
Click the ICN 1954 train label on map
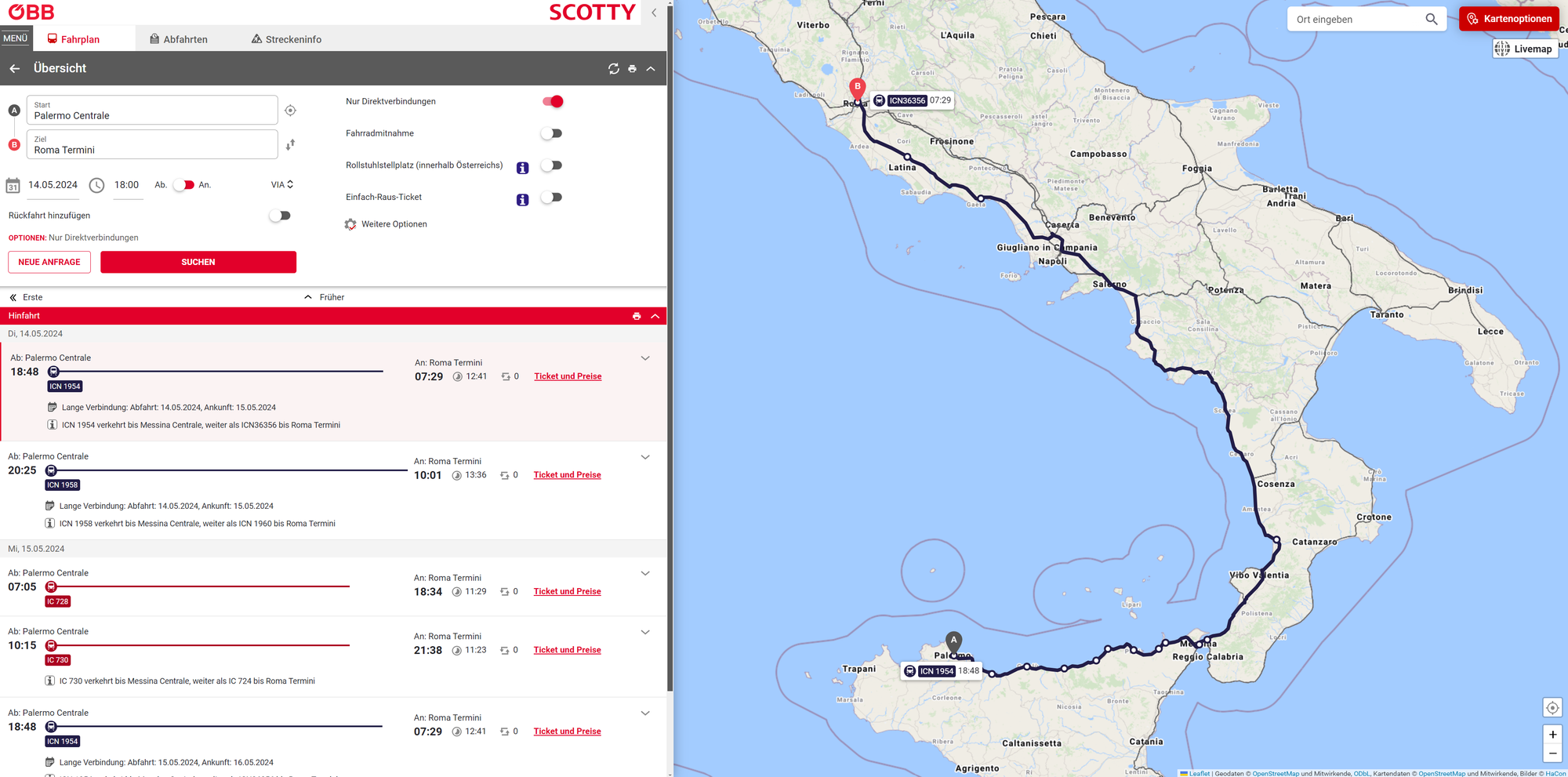[x=942, y=671]
